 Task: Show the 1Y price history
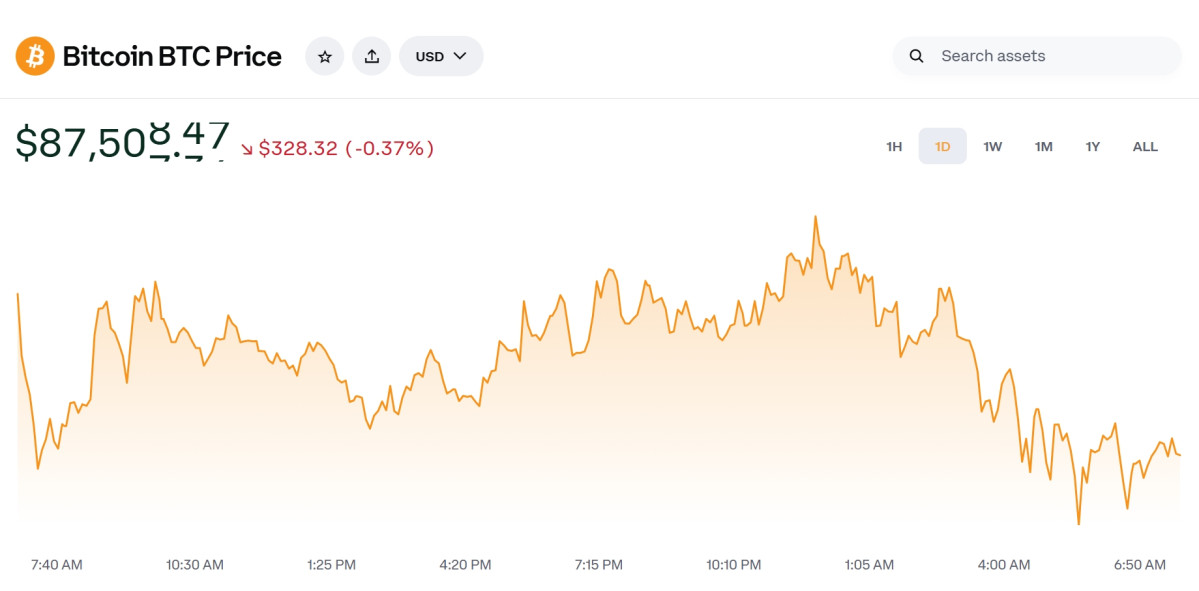1093,147
